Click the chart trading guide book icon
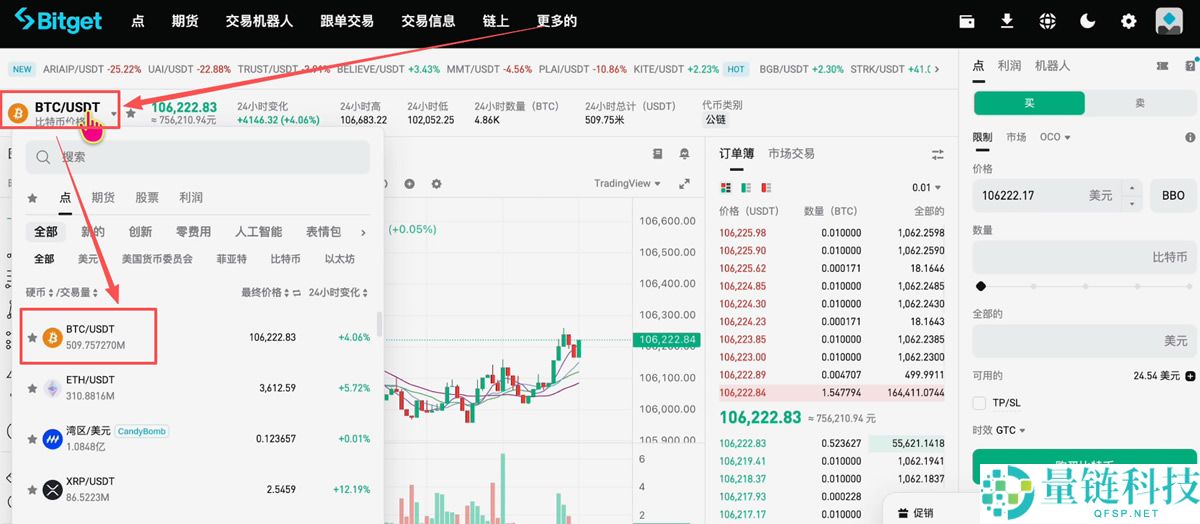The height and width of the screenshot is (524, 1200). 657,154
